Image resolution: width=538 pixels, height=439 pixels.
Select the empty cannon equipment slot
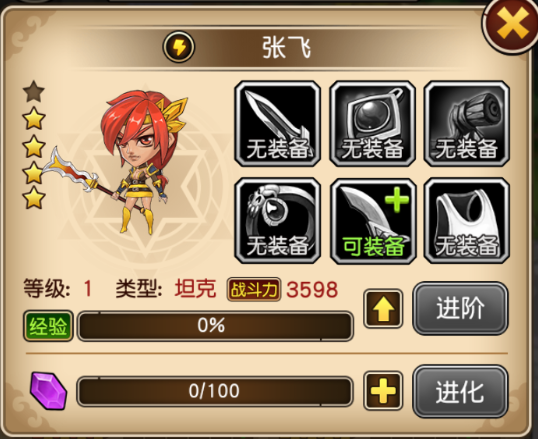point(467,124)
